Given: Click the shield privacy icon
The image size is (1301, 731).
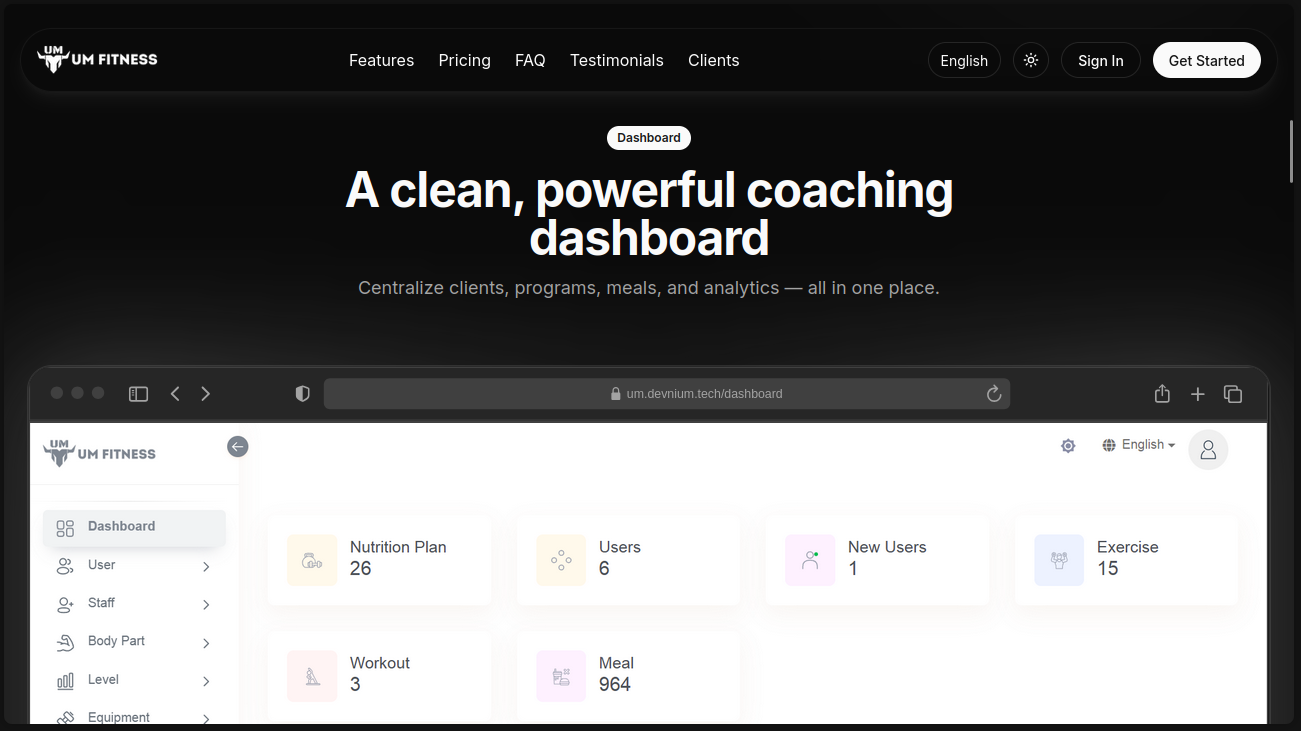Looking at the screenshot, I should tap(302, 394).
